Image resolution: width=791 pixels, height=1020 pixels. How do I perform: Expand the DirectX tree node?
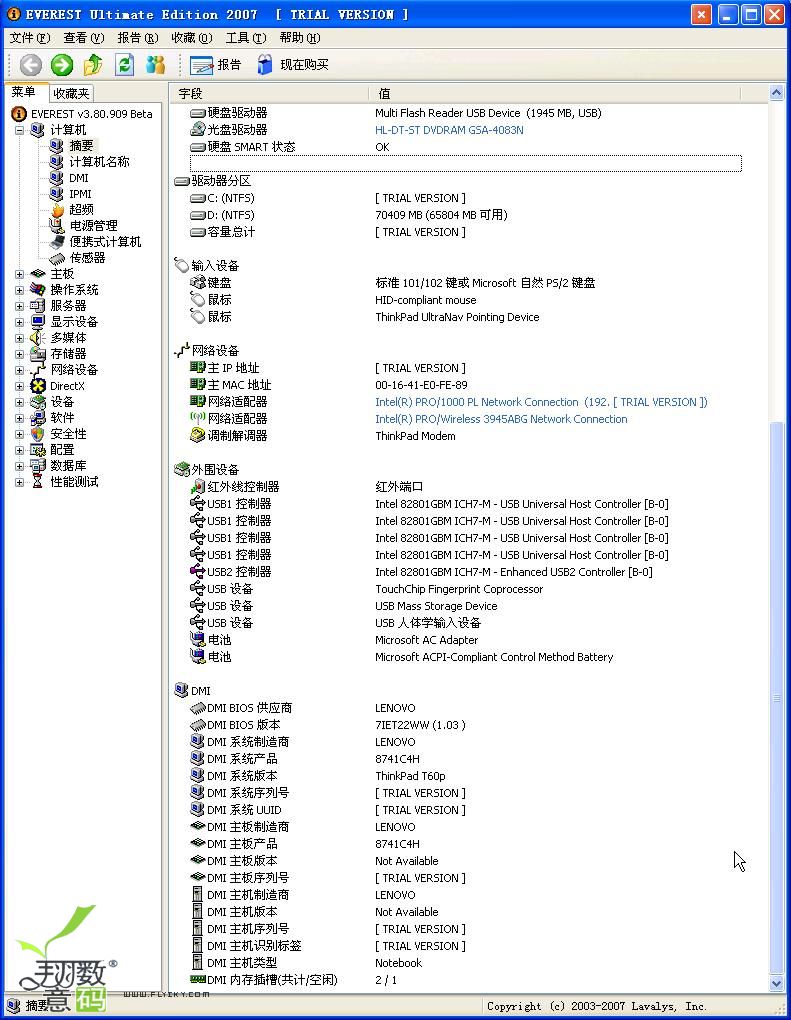20,386
